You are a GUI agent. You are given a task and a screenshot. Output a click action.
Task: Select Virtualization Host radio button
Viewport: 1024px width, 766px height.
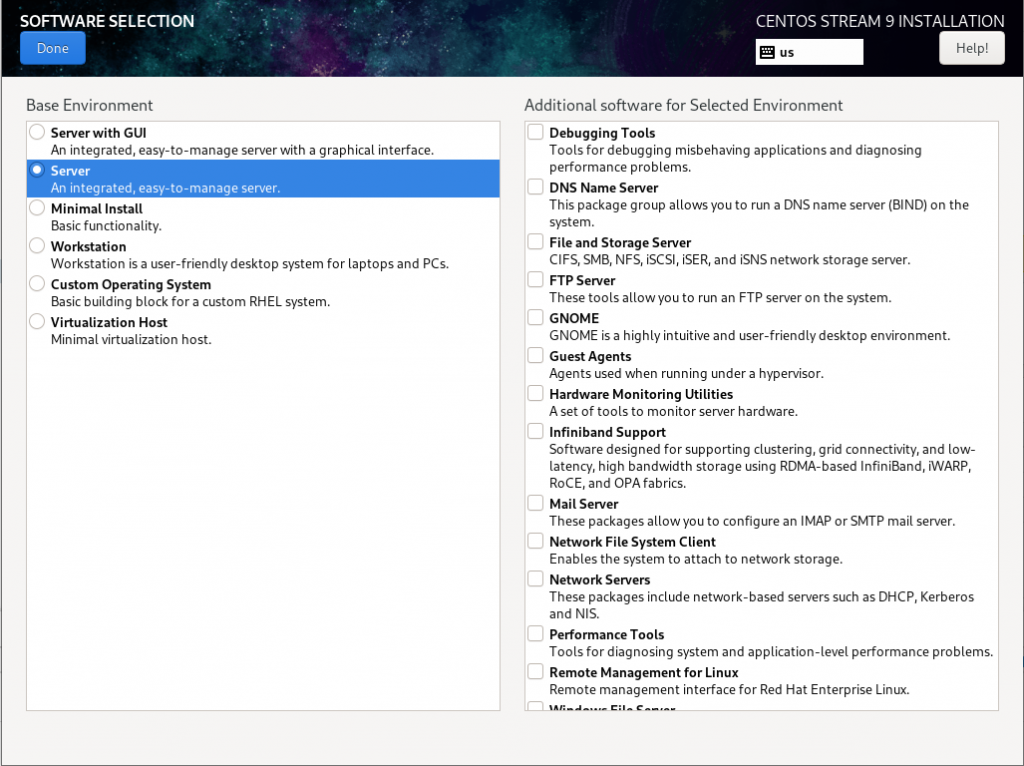[37, 321]
